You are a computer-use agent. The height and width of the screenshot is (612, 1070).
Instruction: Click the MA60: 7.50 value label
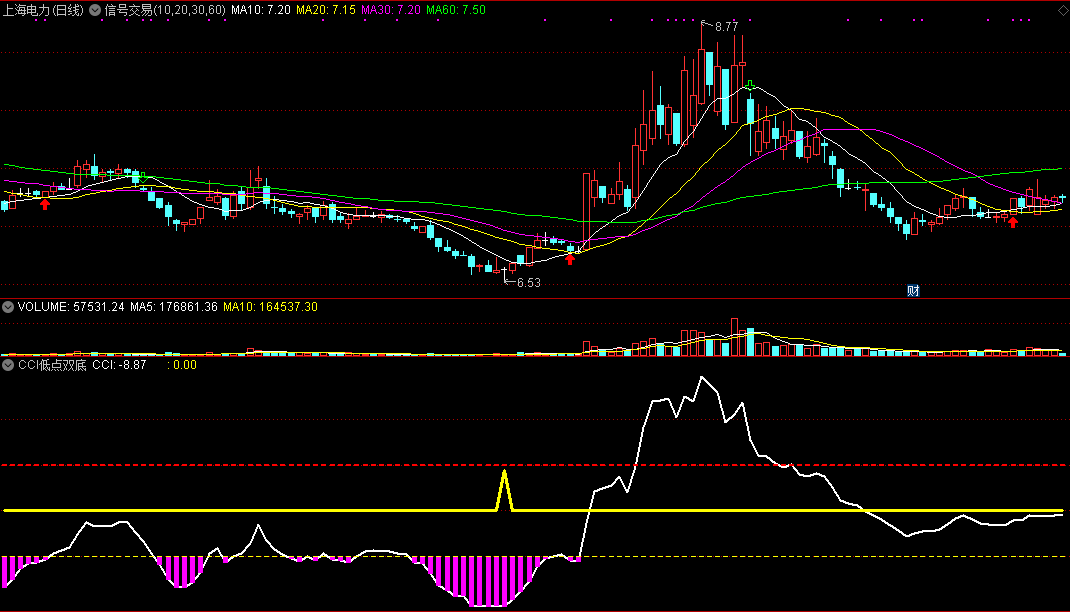pyautogui.click(x=456, y=10)
